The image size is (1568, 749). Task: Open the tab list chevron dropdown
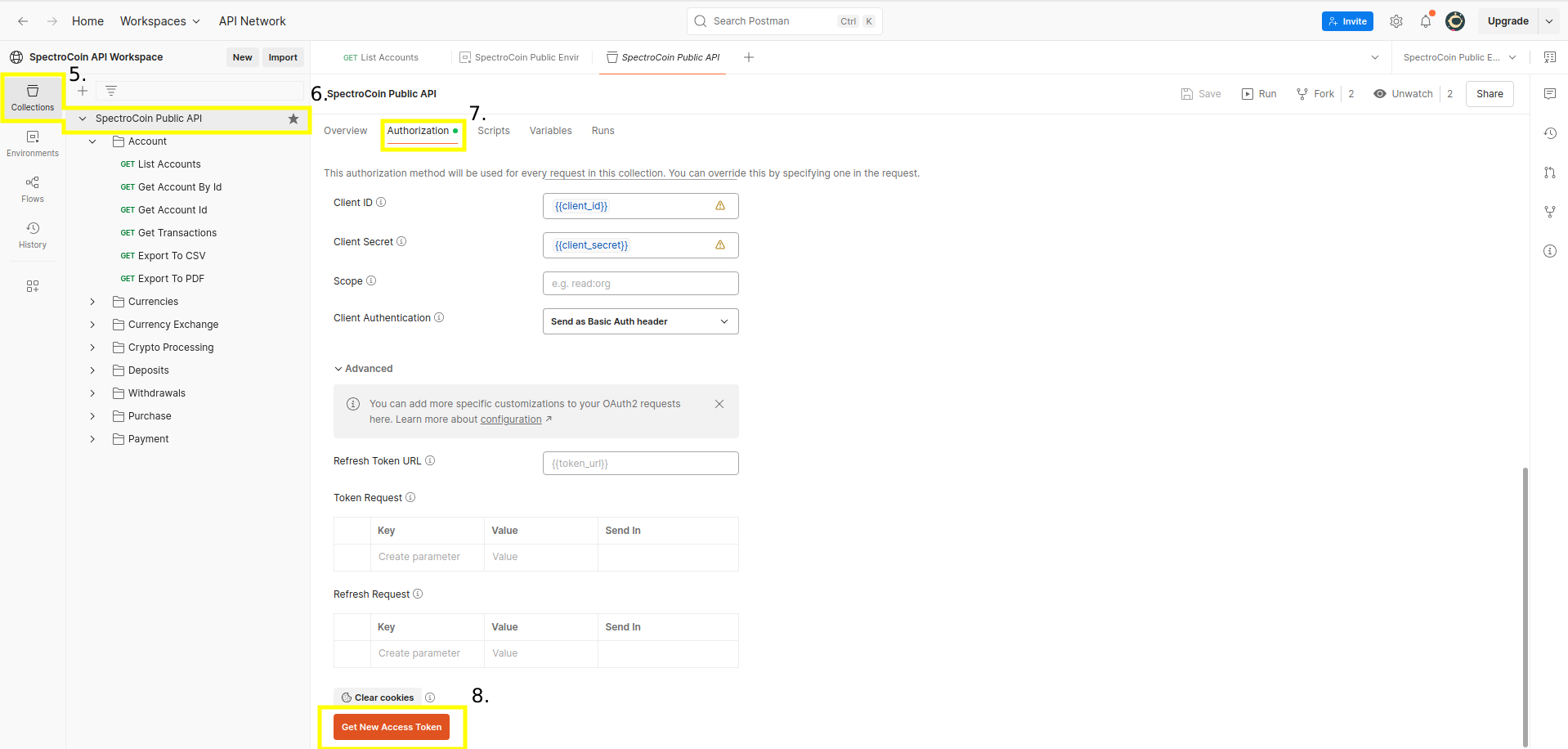pyautogui.click(x=1375, y=57)
